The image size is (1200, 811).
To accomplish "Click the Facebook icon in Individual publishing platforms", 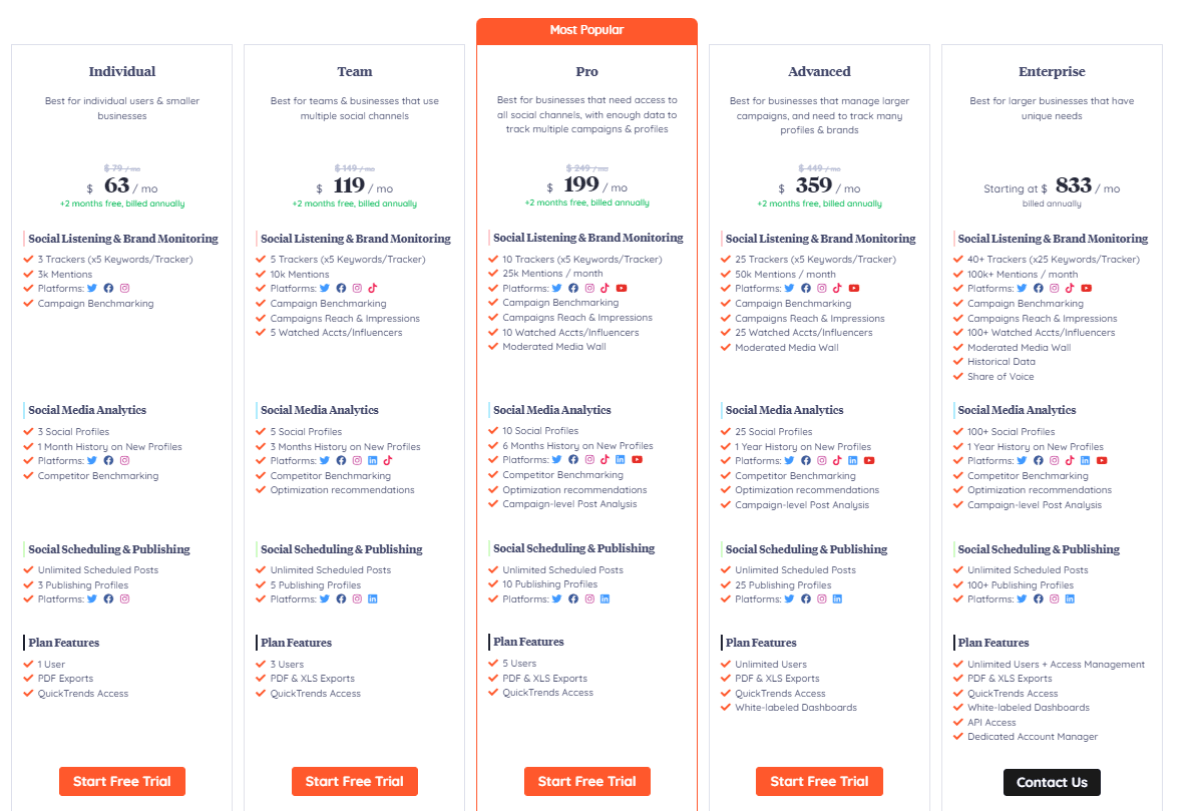I will [x=108, y=598].
